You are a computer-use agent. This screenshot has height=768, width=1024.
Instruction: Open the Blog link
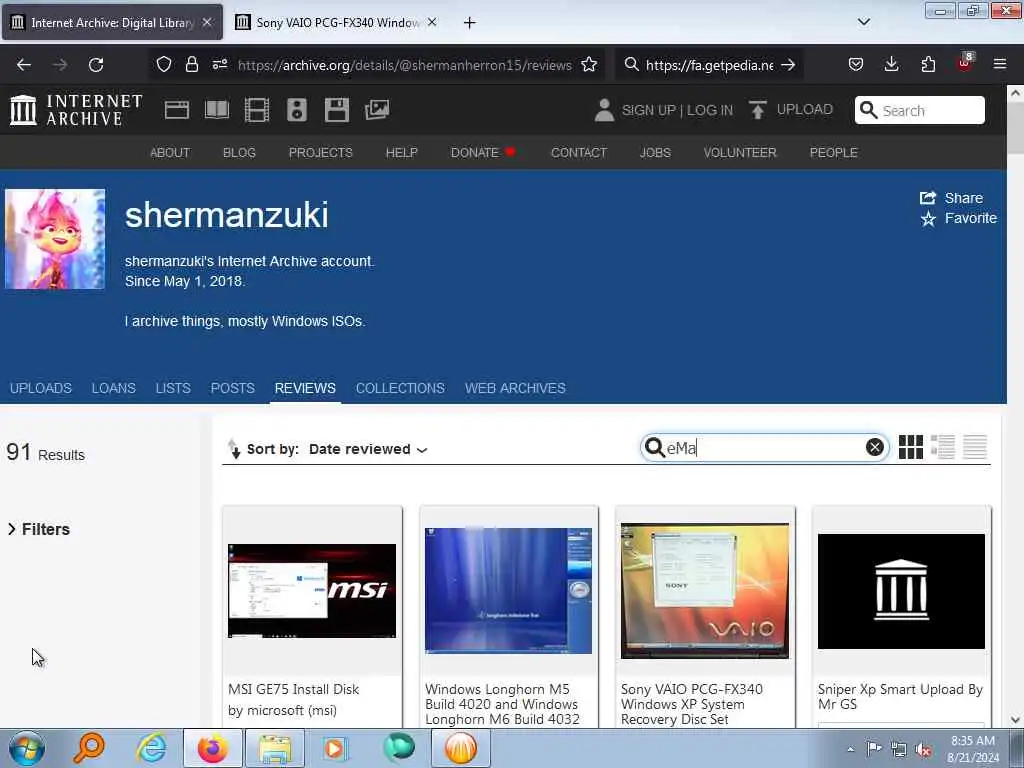tap(239, 153)
